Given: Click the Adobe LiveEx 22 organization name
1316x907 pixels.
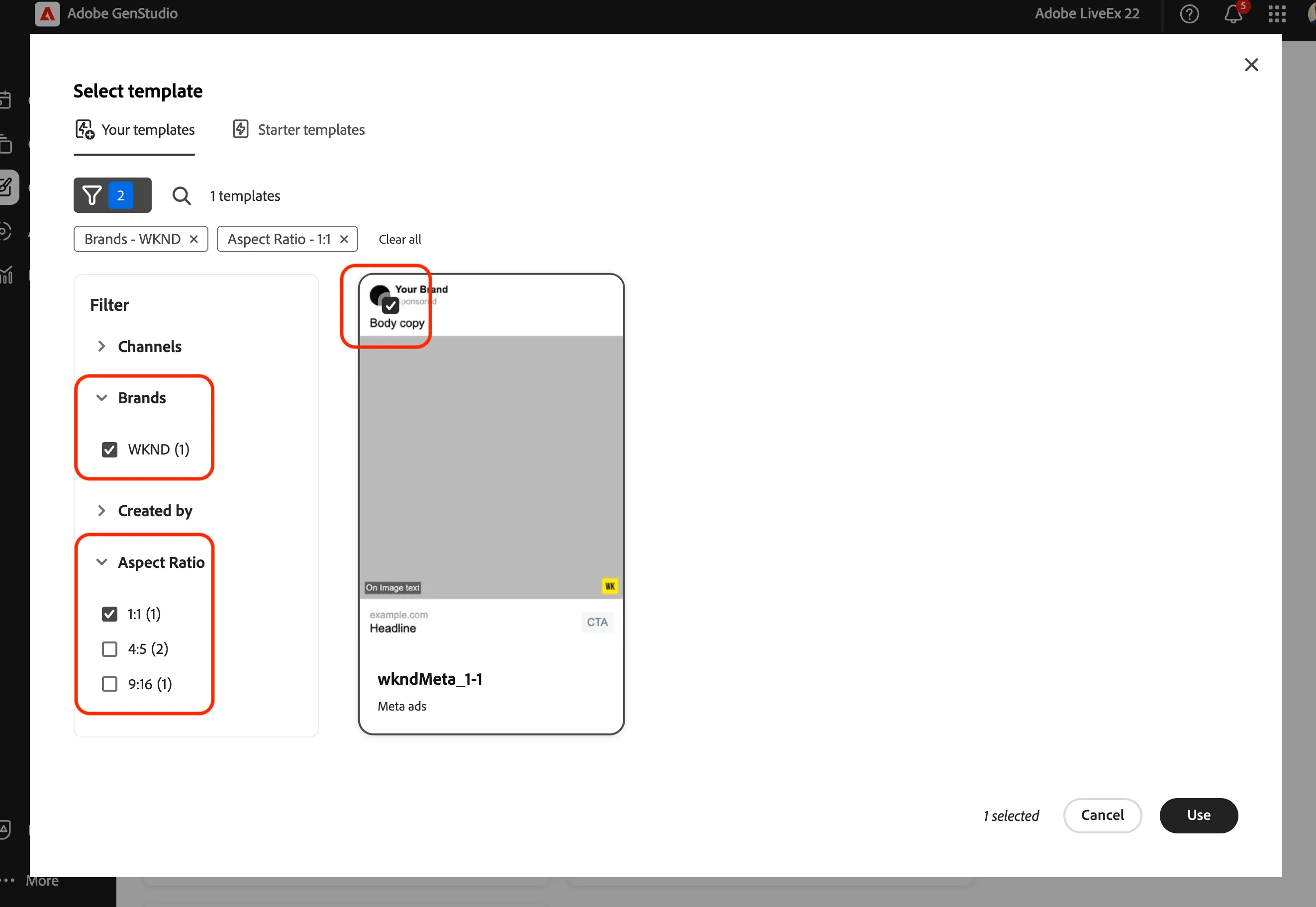Looking at the screenshot, I should pyautogui.click(x=1087, y=13).
